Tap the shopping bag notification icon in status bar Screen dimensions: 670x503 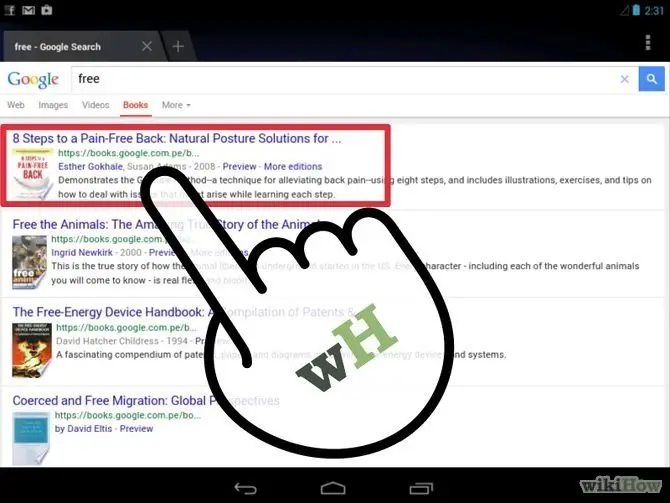click(x=47, y=10)
